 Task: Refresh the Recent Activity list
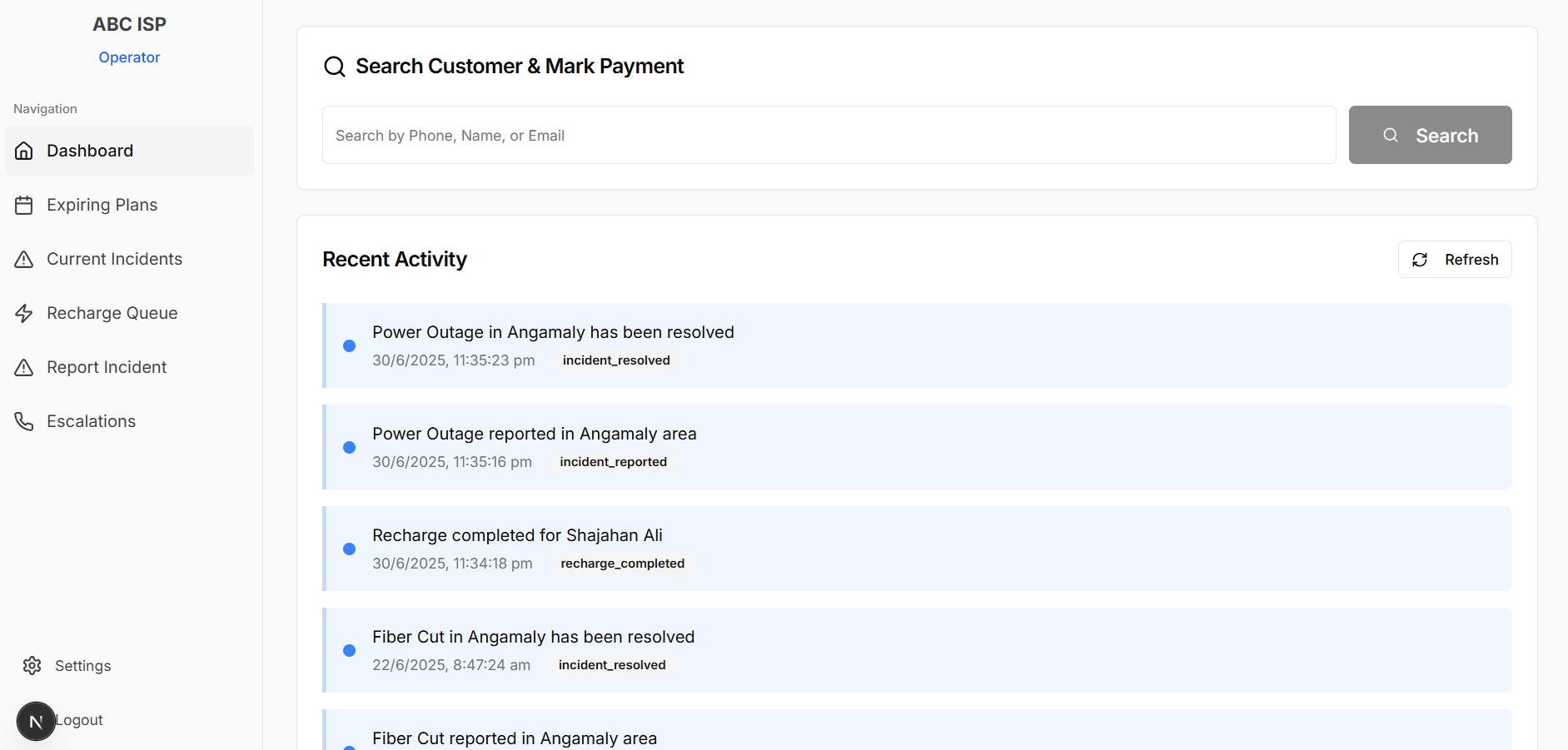1455,260
